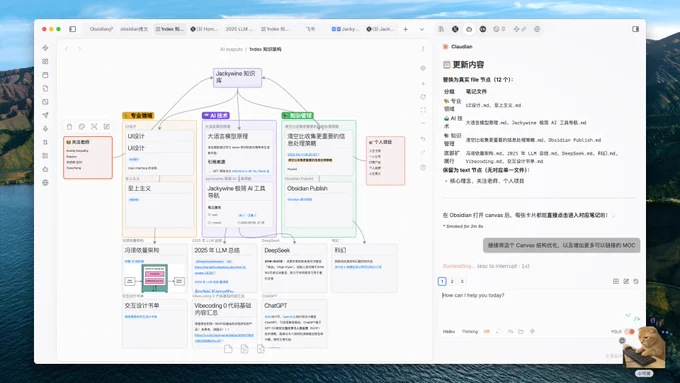Switch to the (3) Hom... tab

coord(204,29)
